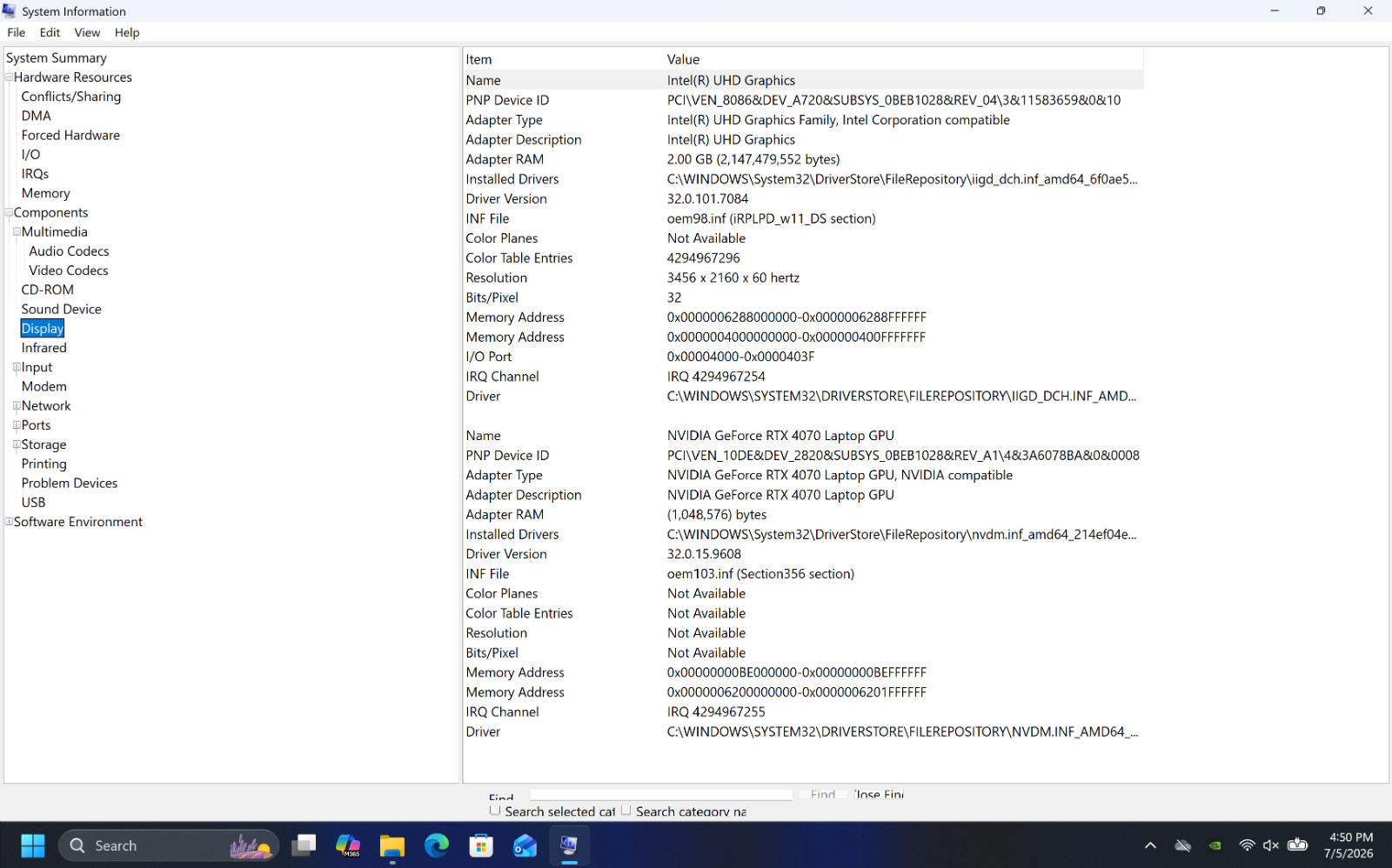The height and width of the screenshot is (868, 1392).
Task: Open the Help menu
Action: coord(127,32)
